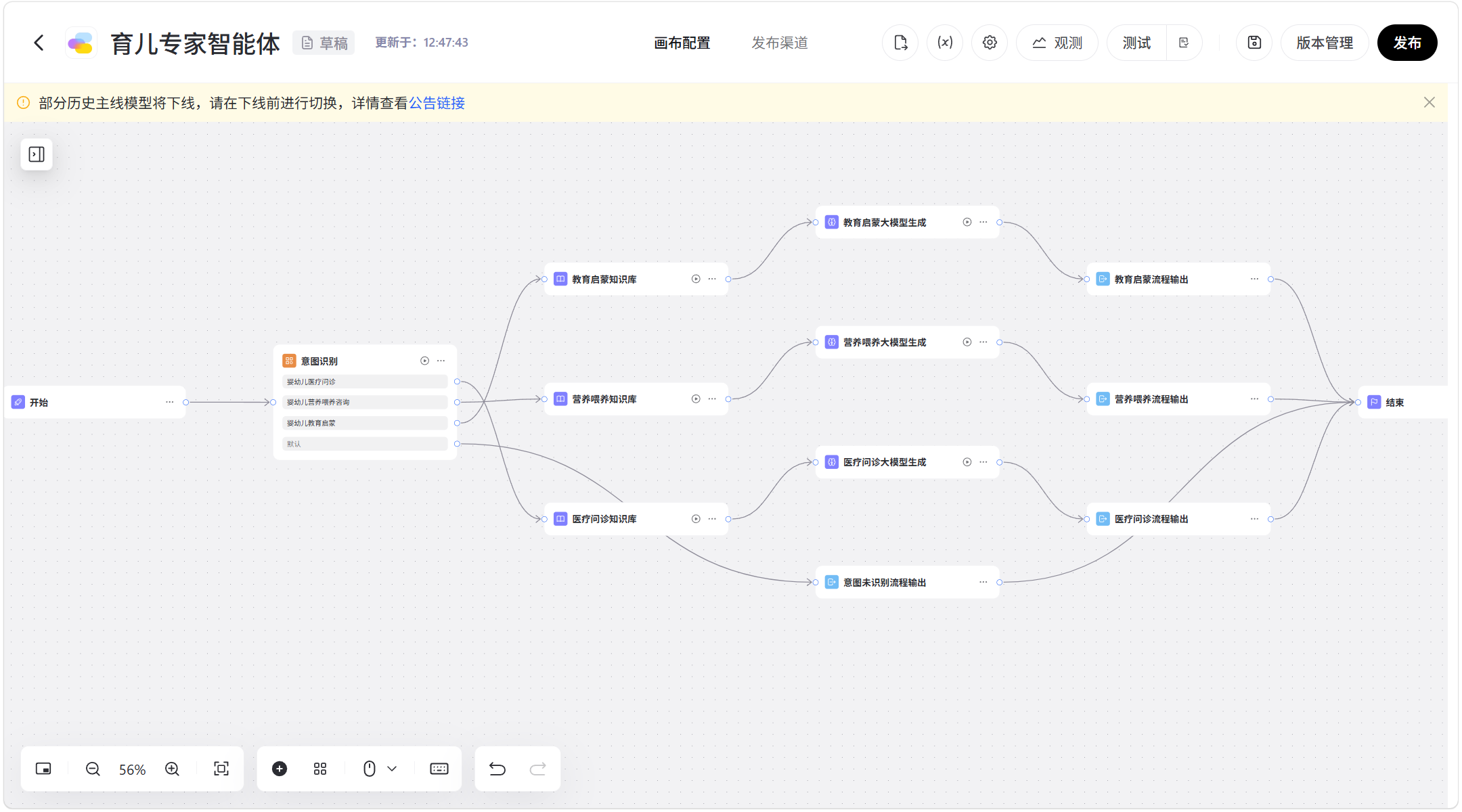Select the 婴幼儿医疗问诊 intent row

365,382
